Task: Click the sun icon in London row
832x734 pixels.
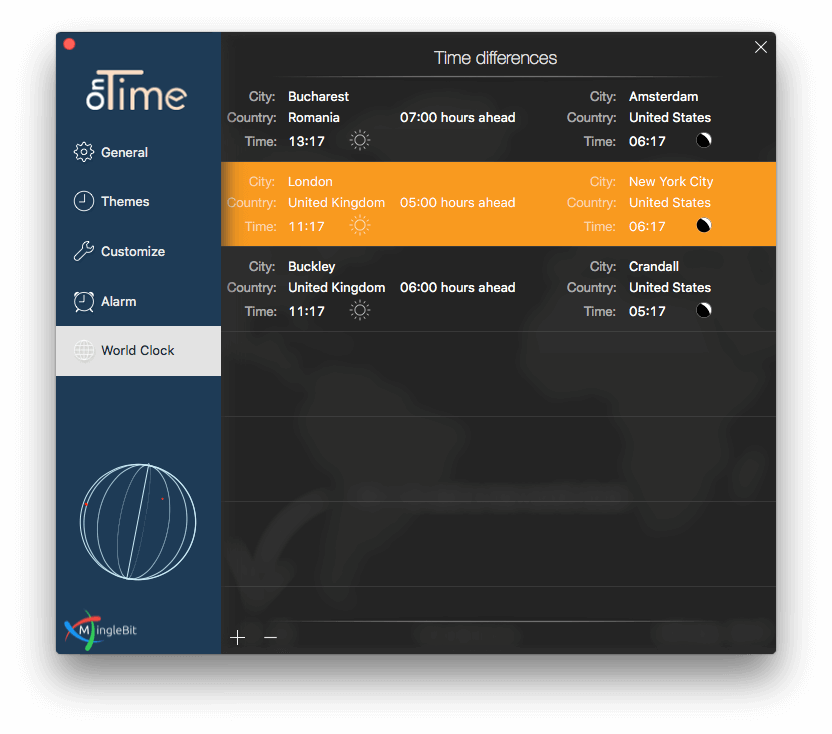Action: [x=360, y=226]
